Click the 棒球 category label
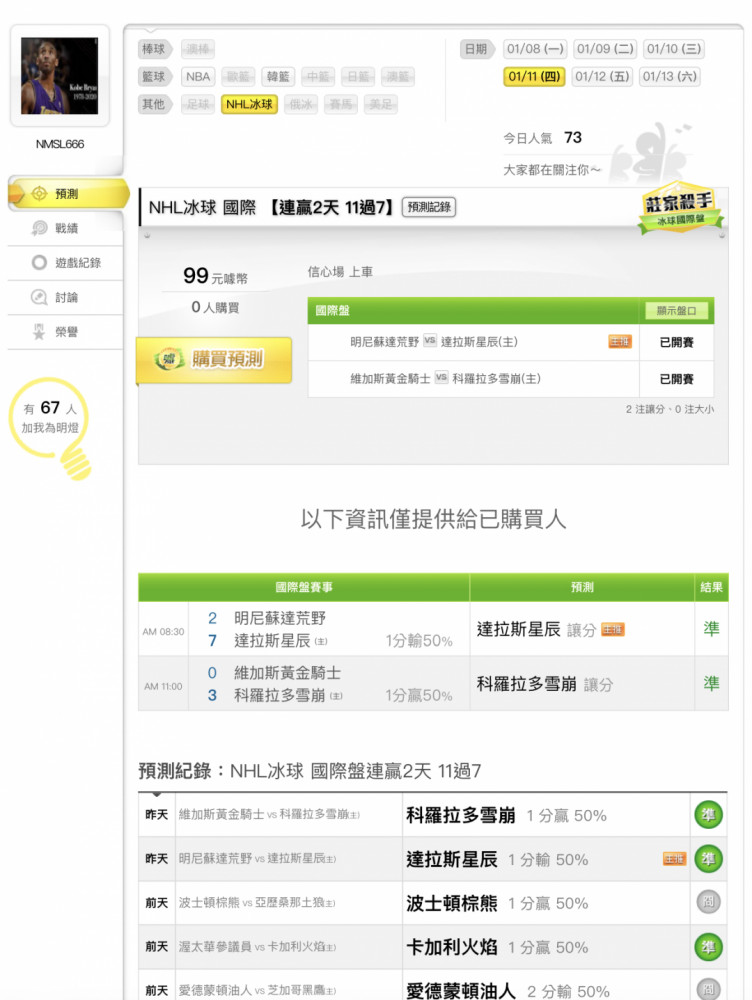Screen dimensions: 752x1000 tap(154, 49)
